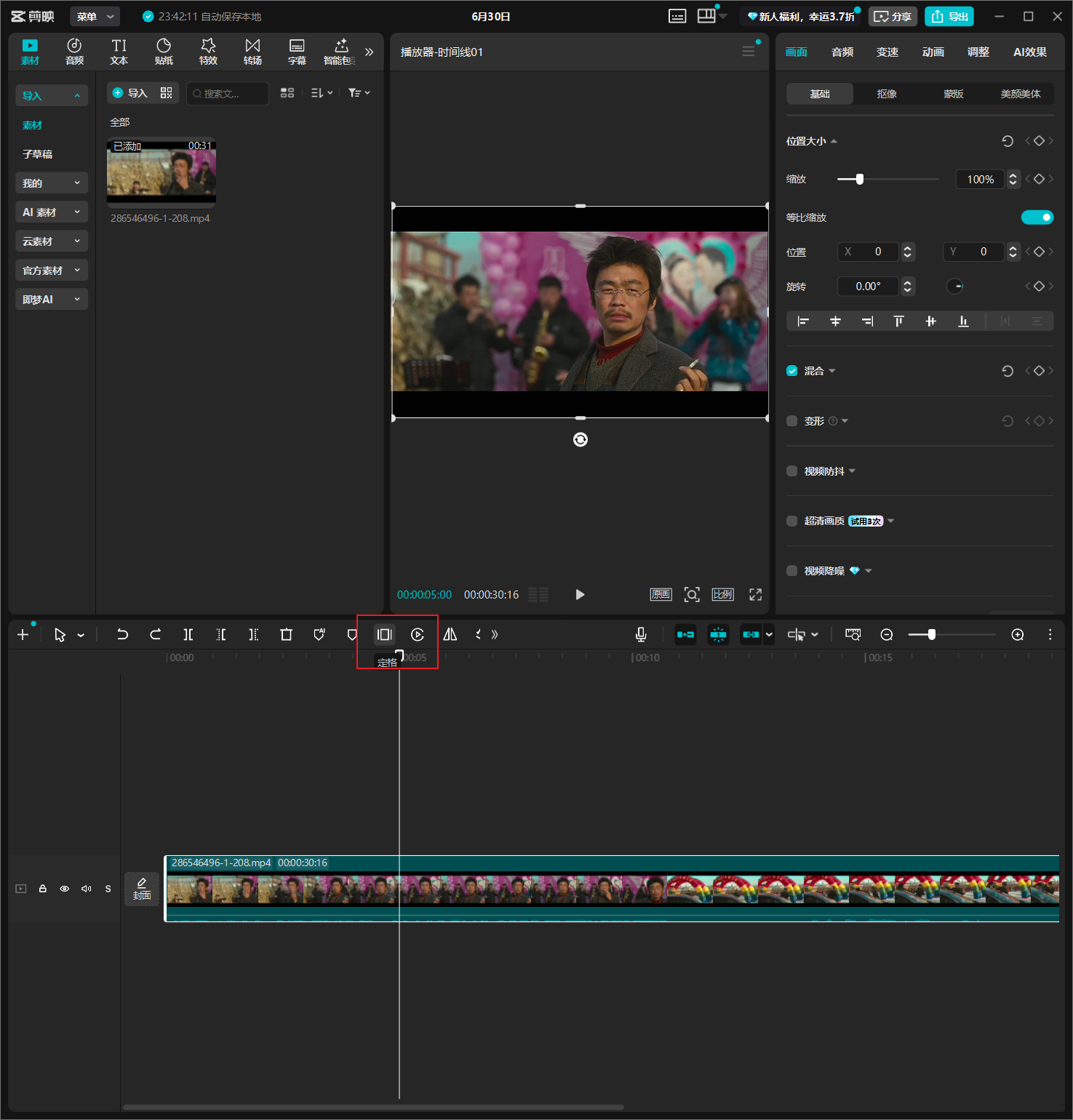Open the 菜单 dropdown menu
Viewport: 1073px width, 1120px height.
tap(95, 17)
